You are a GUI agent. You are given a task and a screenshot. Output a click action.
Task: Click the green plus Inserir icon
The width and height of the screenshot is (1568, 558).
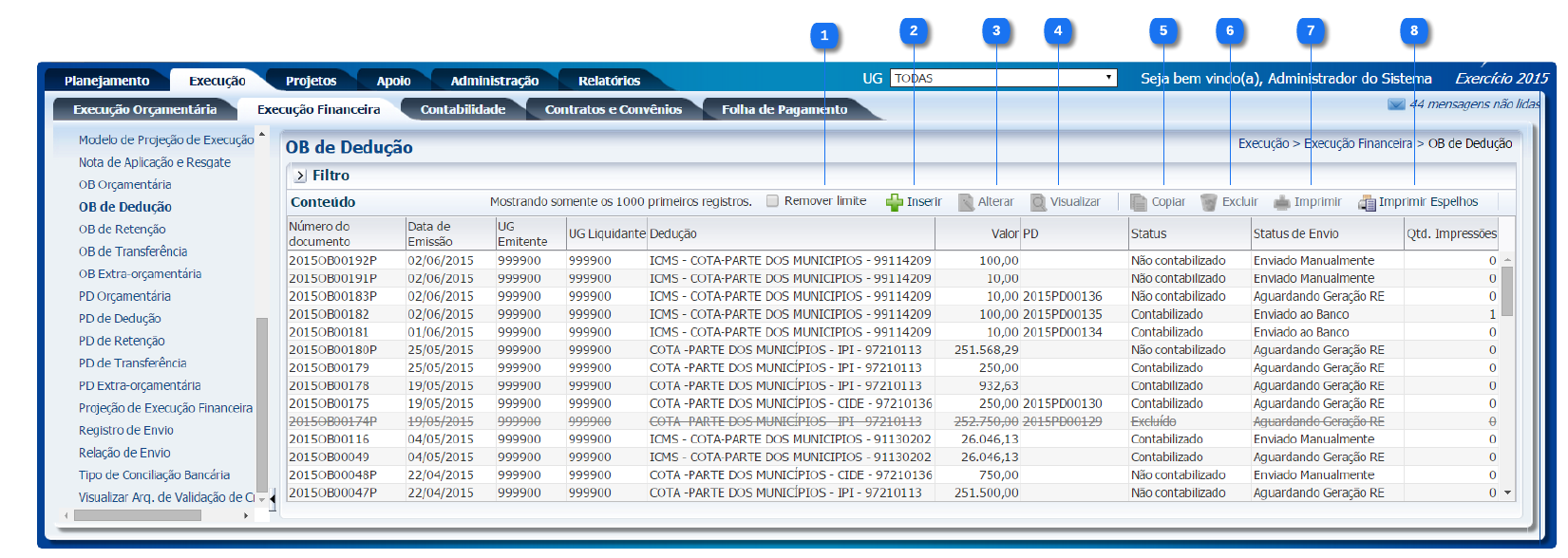click(x=894, y=202)
